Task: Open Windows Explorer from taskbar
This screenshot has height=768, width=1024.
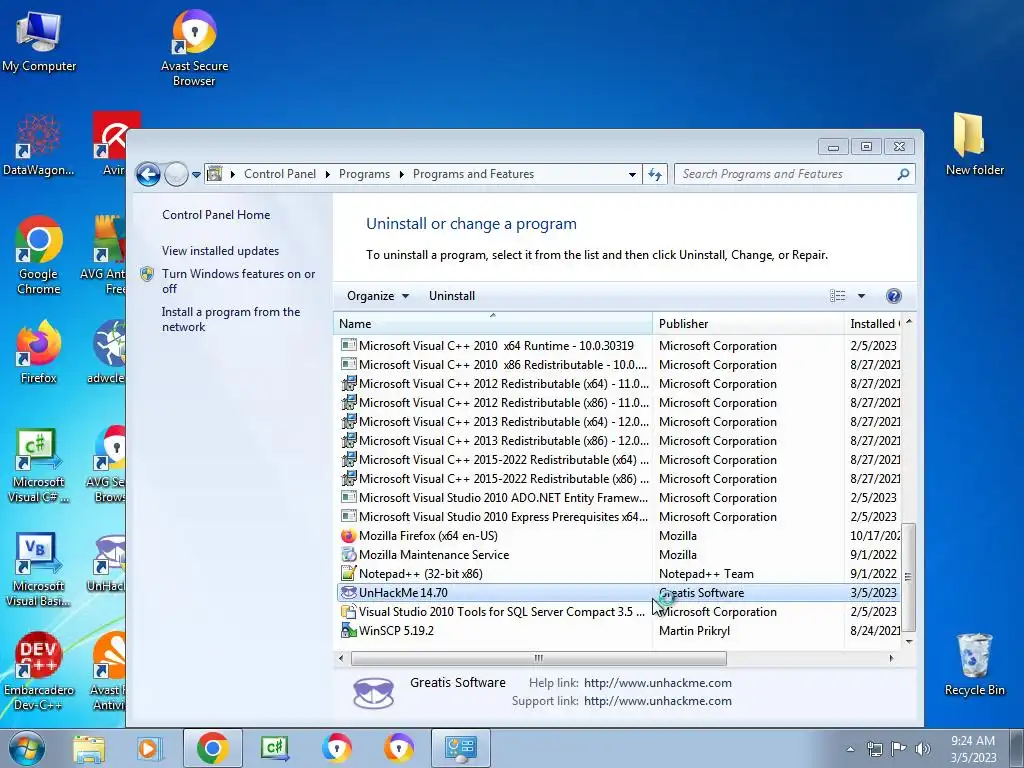Action: (89, 749)
